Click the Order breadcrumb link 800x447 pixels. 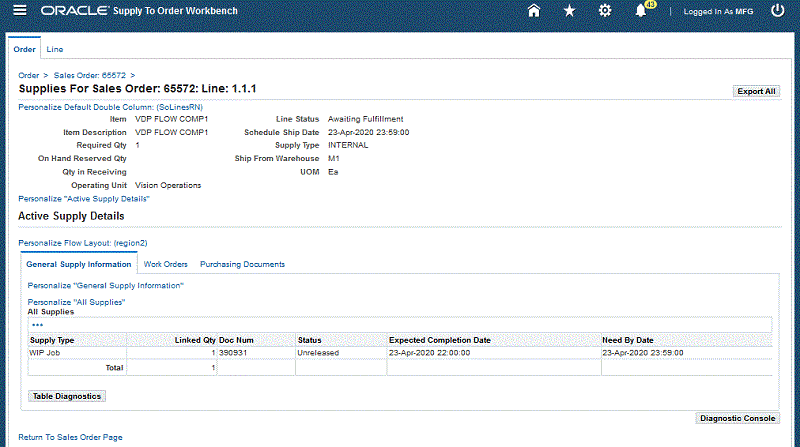[x=29, y=76]
